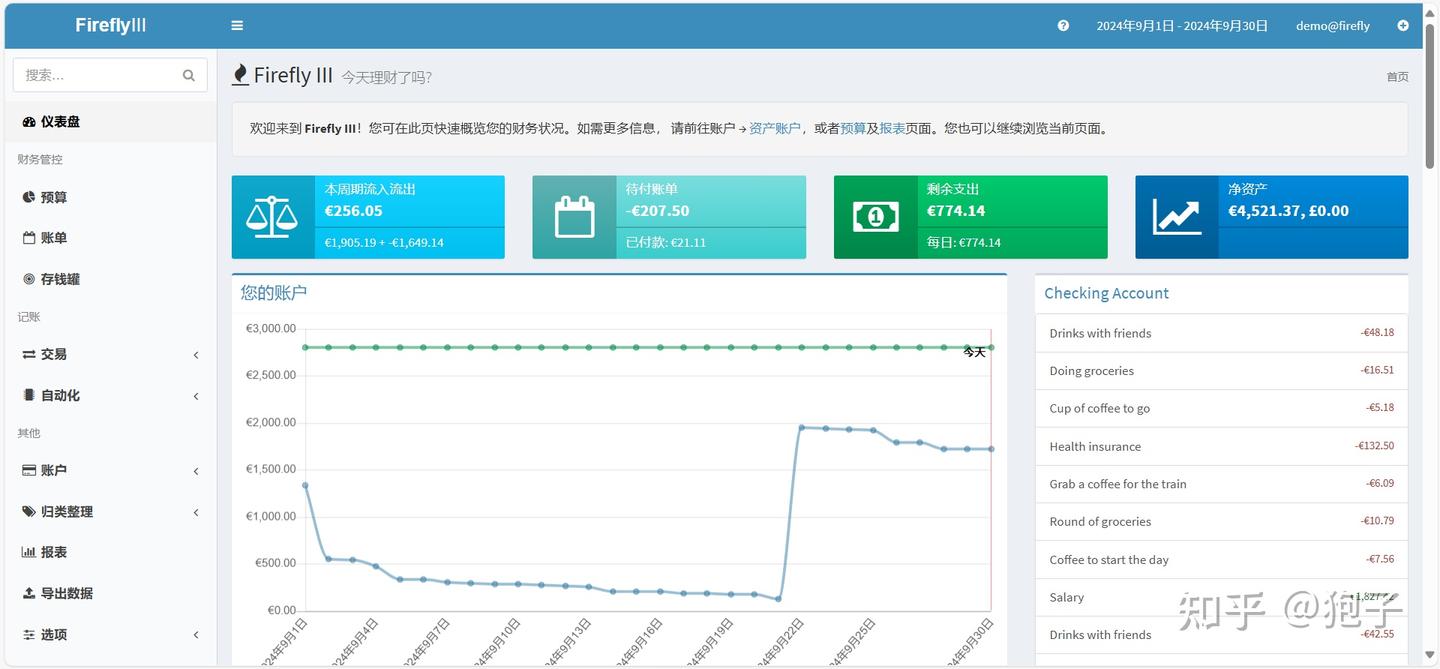Click the search magnifier icon
Screen dimensions: 1440x669
click(x=189, y=75)
